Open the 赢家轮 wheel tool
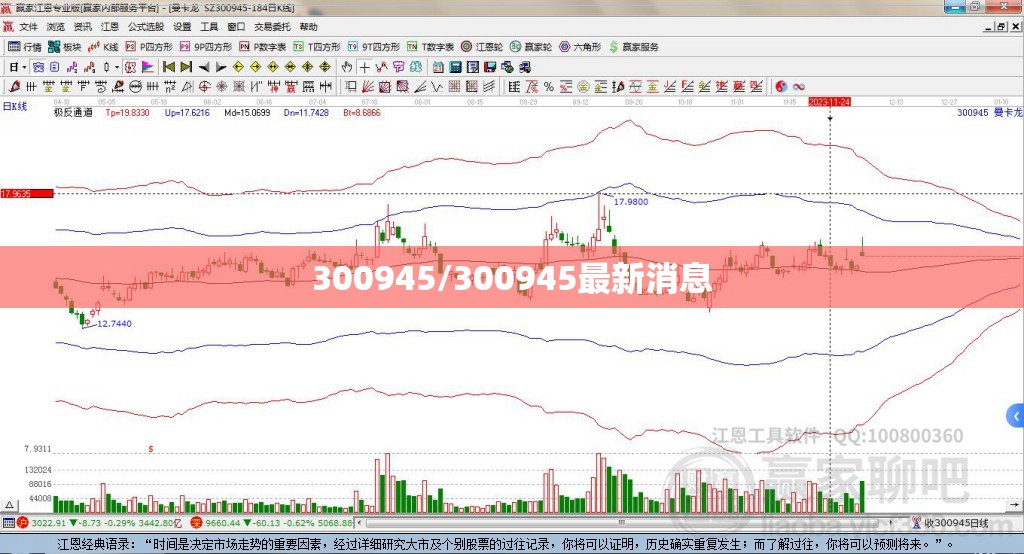 (531, 46)
